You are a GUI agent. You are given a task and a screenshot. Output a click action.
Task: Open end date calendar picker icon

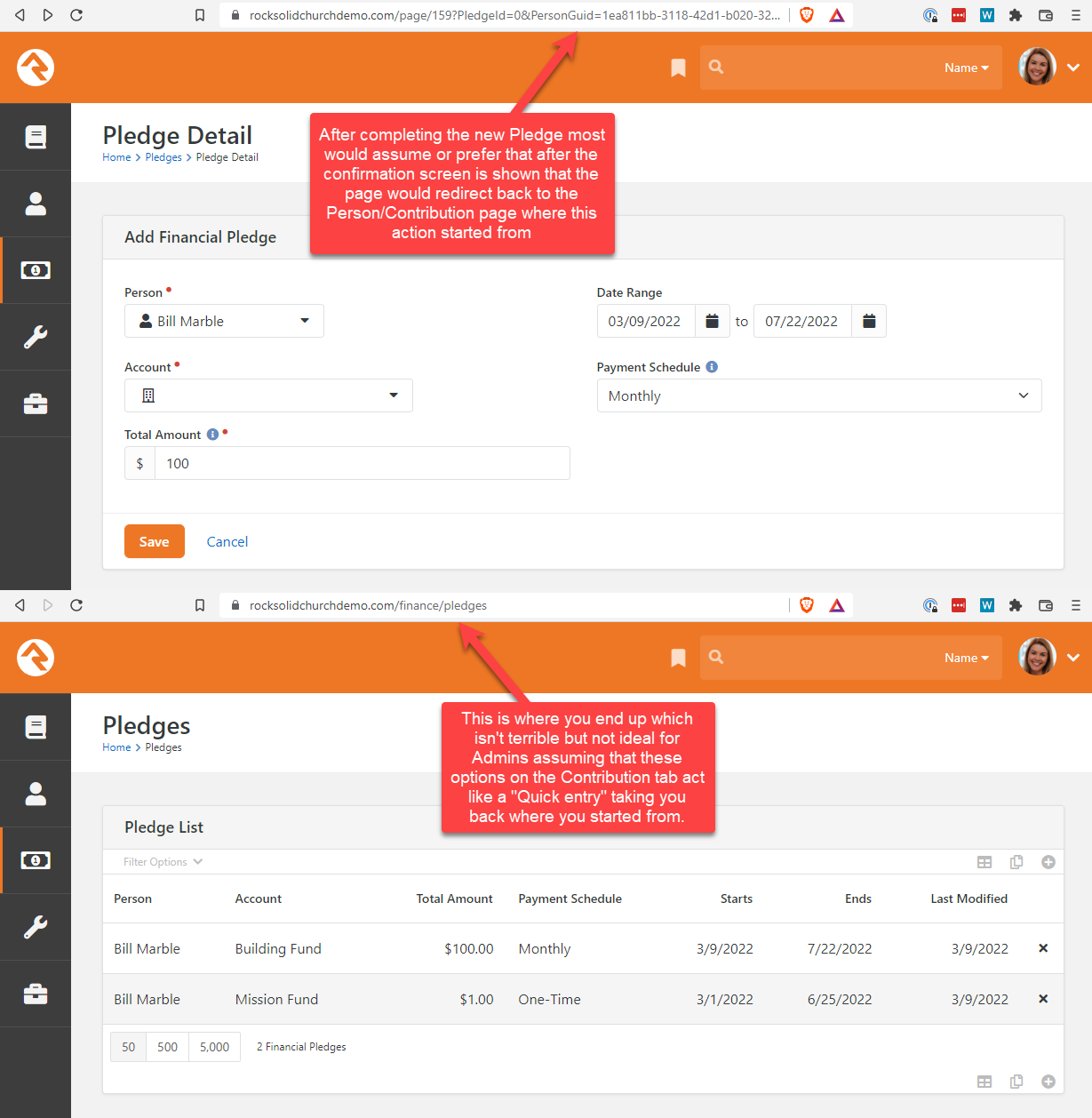pos(869,321)
